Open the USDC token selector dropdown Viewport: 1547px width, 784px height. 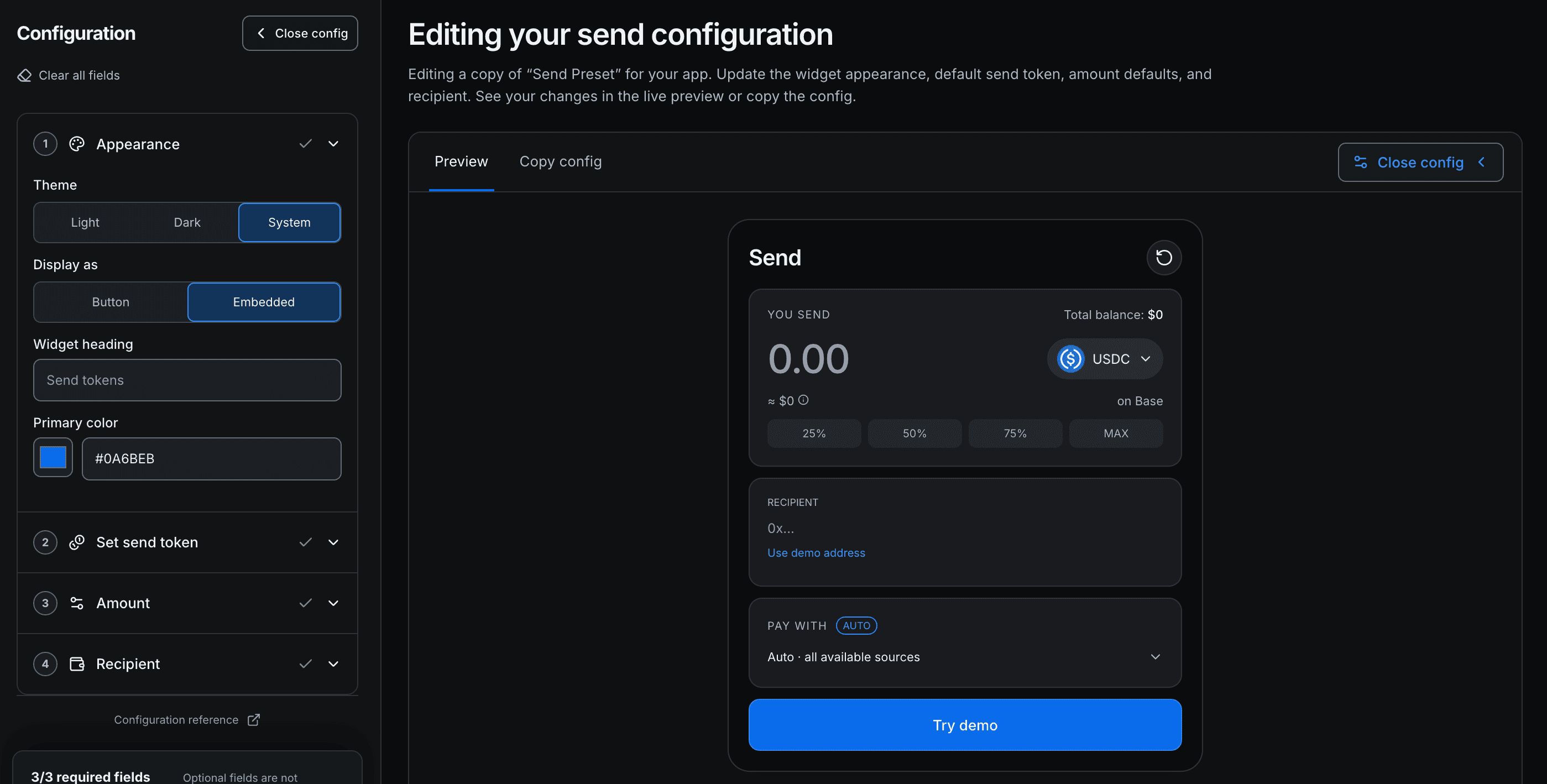click(1104, 359)
